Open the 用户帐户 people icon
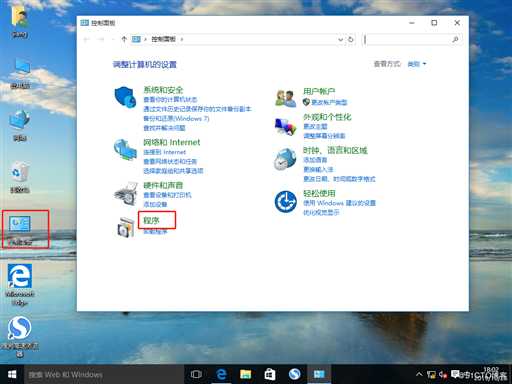This screenshot has height=384, width=512. tap(285, 98)
